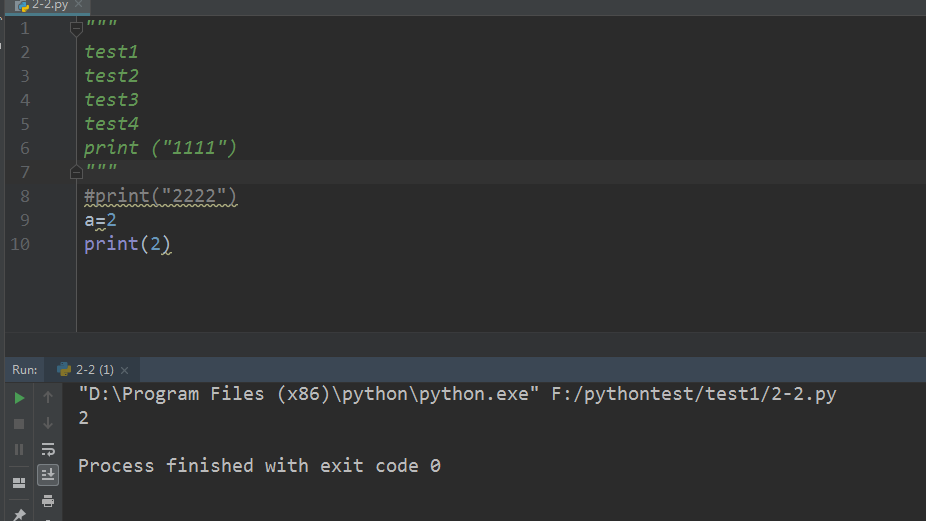Toggle soft-wrap in run console
The image size is (926, 521).
pyautogui.click(x=48, y=450)
